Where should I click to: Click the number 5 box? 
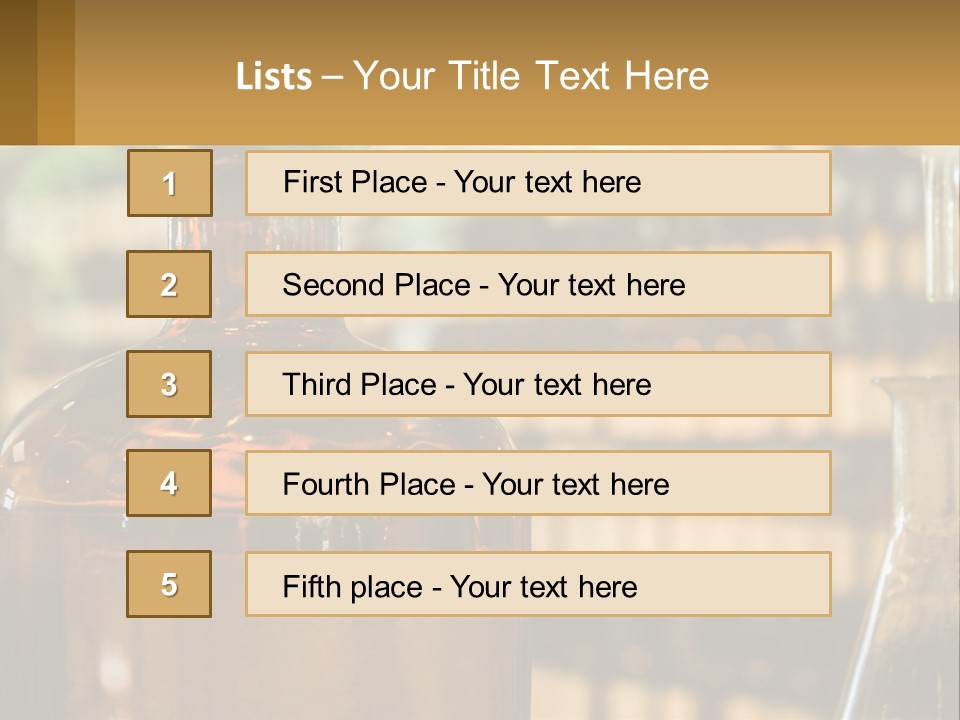tap(169, 584)
